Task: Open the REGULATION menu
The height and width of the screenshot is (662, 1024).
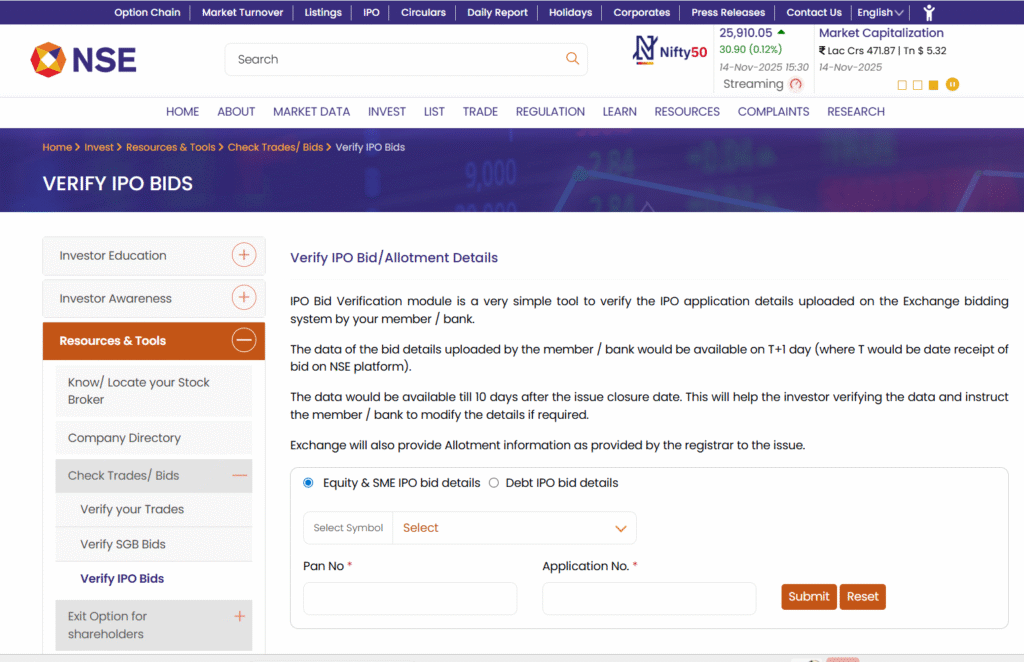Action: (x=550, y=112)
